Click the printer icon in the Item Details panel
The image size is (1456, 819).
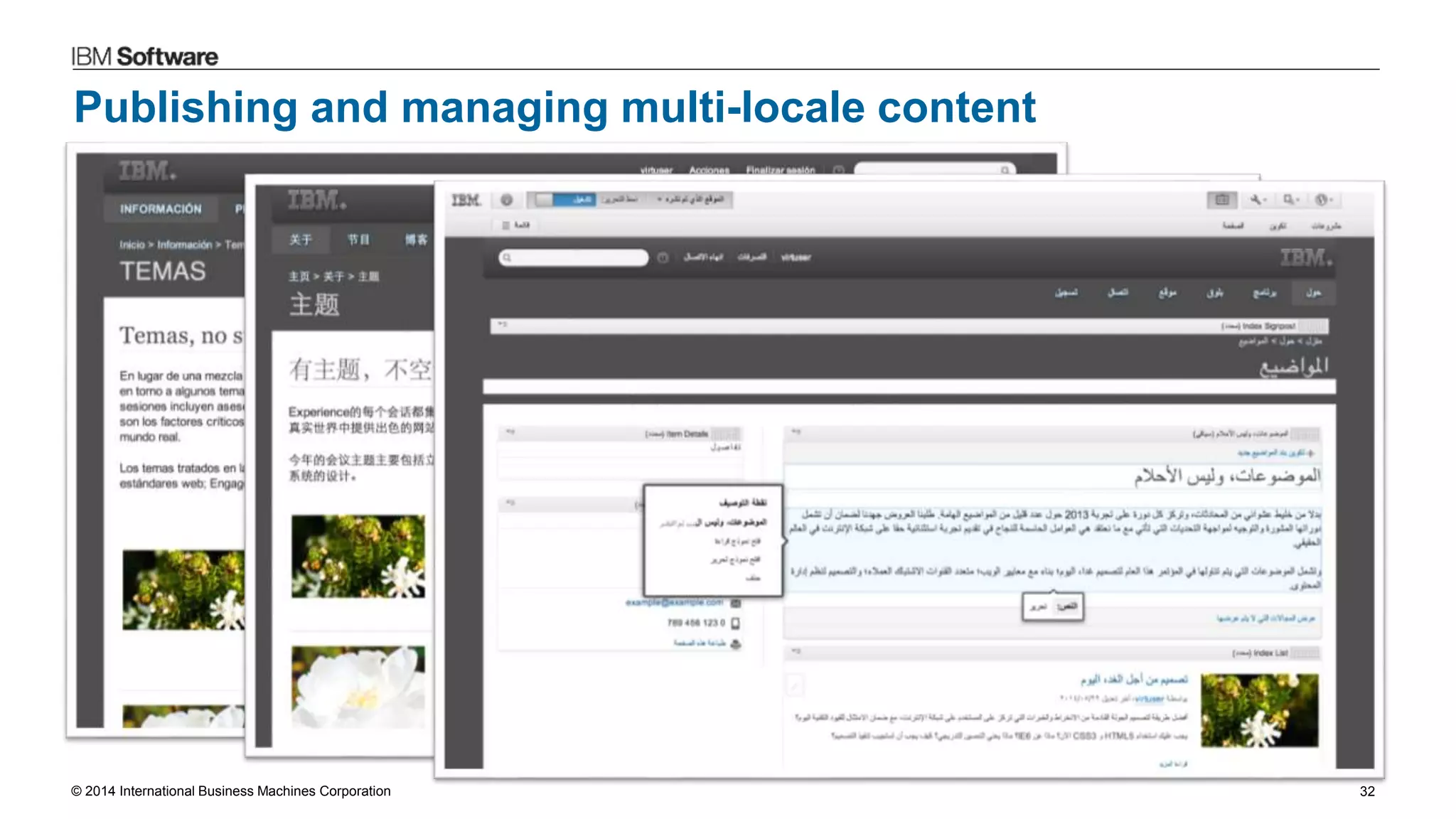(x=736, y=644)
